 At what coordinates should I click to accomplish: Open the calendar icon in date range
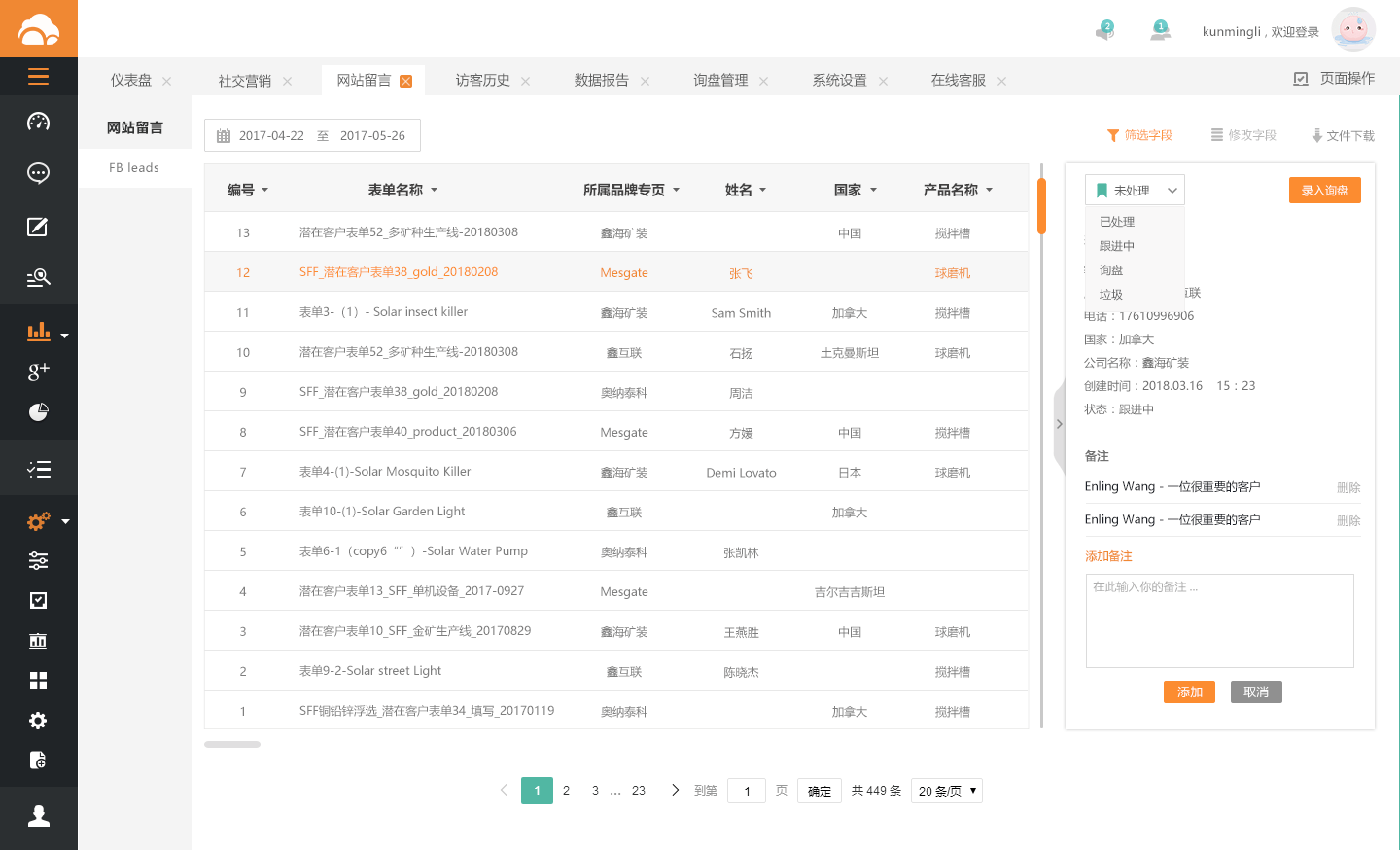(x=224, y=136)
